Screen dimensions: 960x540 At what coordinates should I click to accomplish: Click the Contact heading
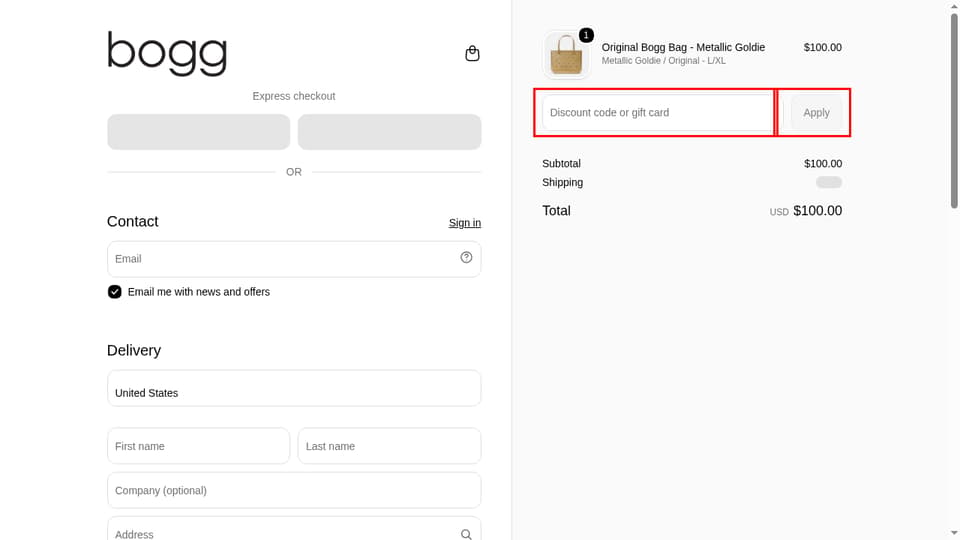133,222
